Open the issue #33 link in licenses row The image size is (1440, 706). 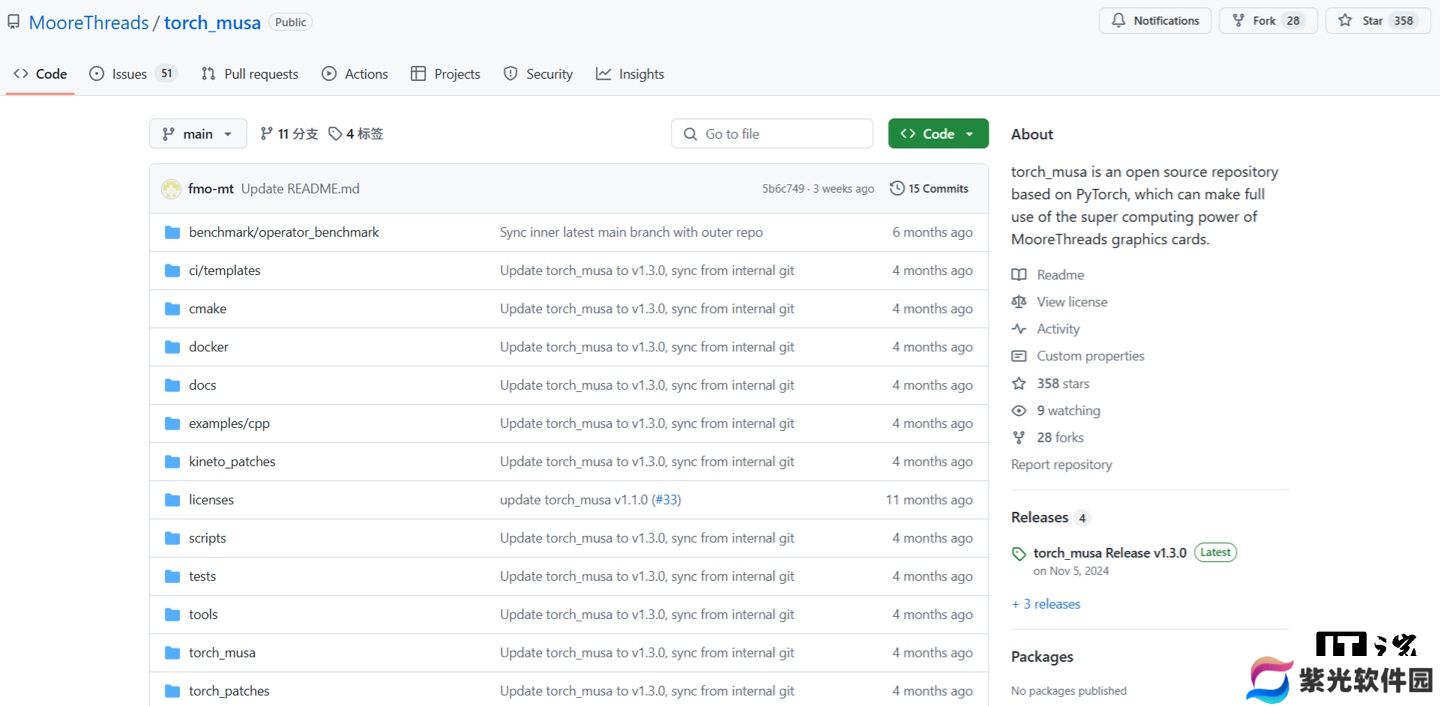[x=666, y=500]
